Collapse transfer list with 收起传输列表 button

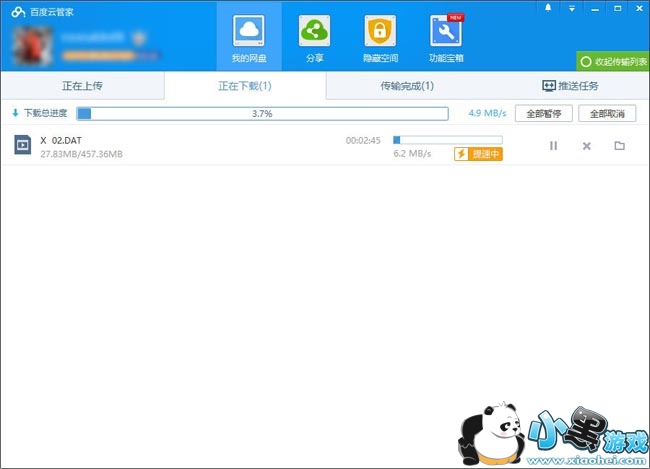[x=613, y=62]
